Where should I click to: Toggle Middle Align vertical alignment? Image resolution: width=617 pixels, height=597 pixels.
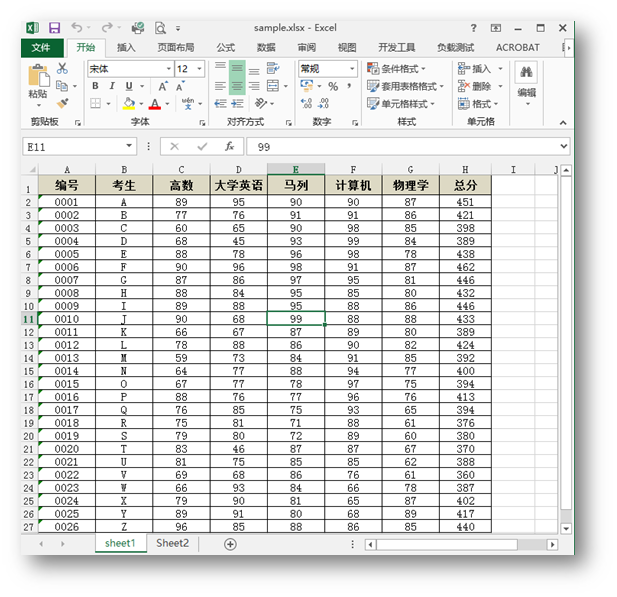(237, 68)
